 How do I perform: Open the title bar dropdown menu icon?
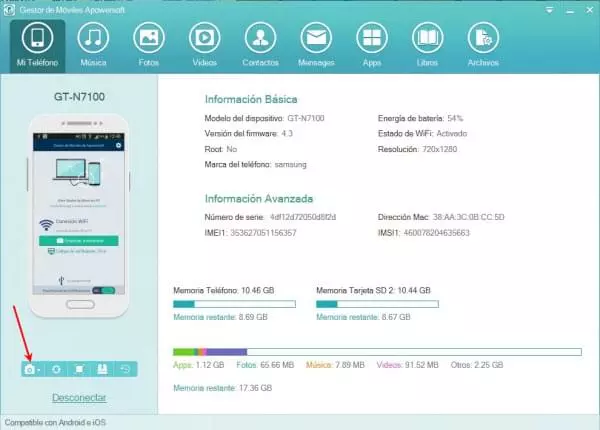549,10
